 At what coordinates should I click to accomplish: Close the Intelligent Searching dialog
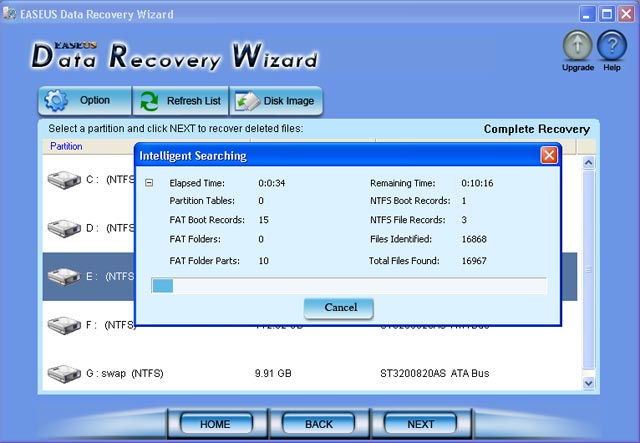pos(549,156)
